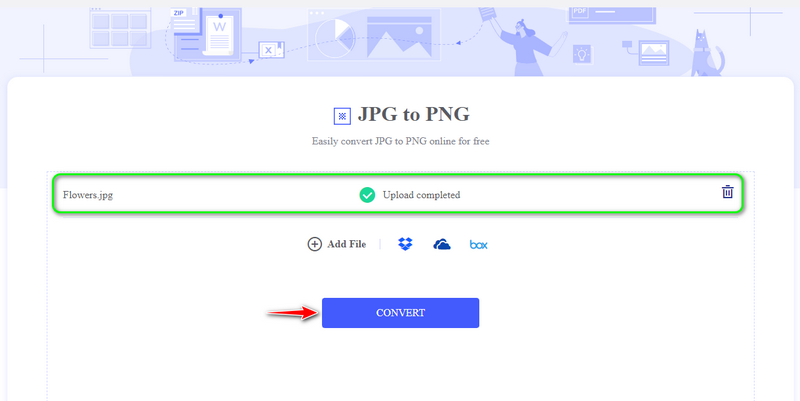Select the Flowers.jpg file name
This screenshot has height=401, width=800.
[x=88, y=195]
